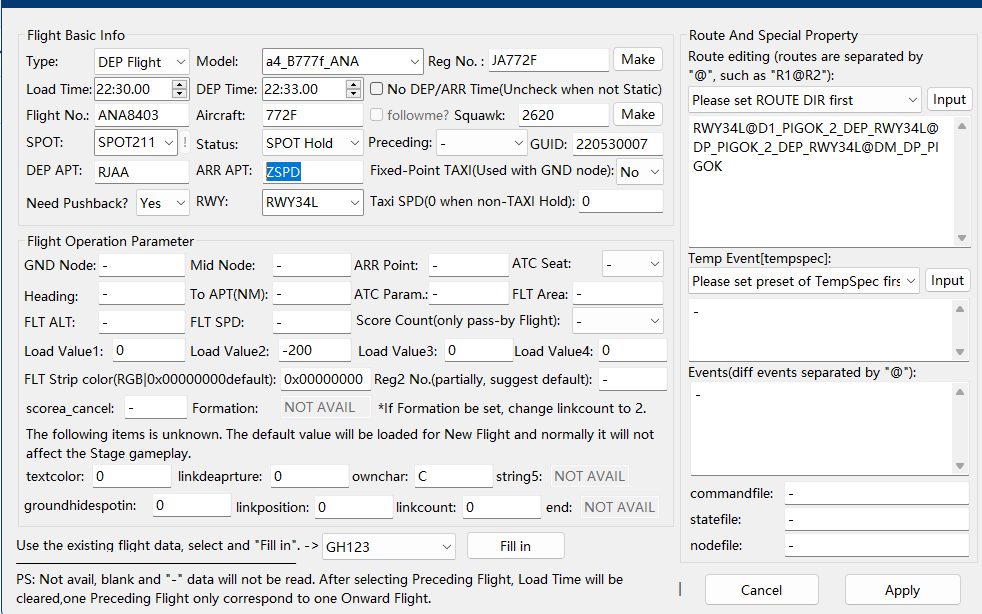Click the Apply button
This screenshot has height=614, width=982.
[x=902, y=590]
